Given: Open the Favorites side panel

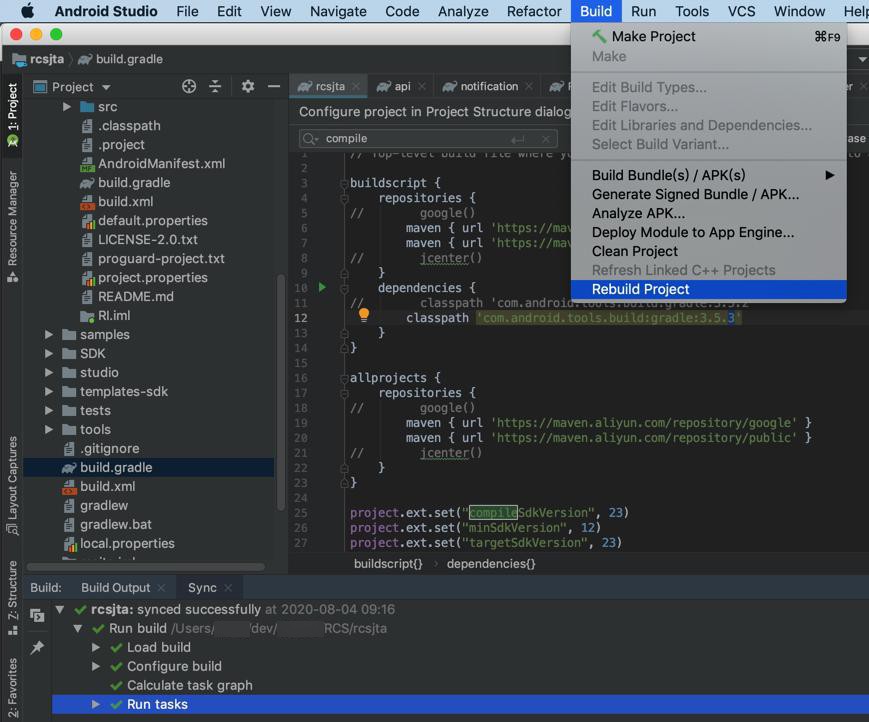Looking at the screenshot, I should (12, 688).
